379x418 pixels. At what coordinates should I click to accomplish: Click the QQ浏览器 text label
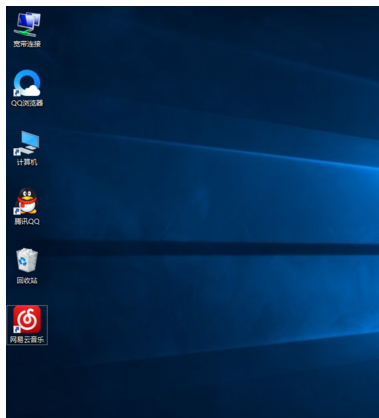(27, 103)
